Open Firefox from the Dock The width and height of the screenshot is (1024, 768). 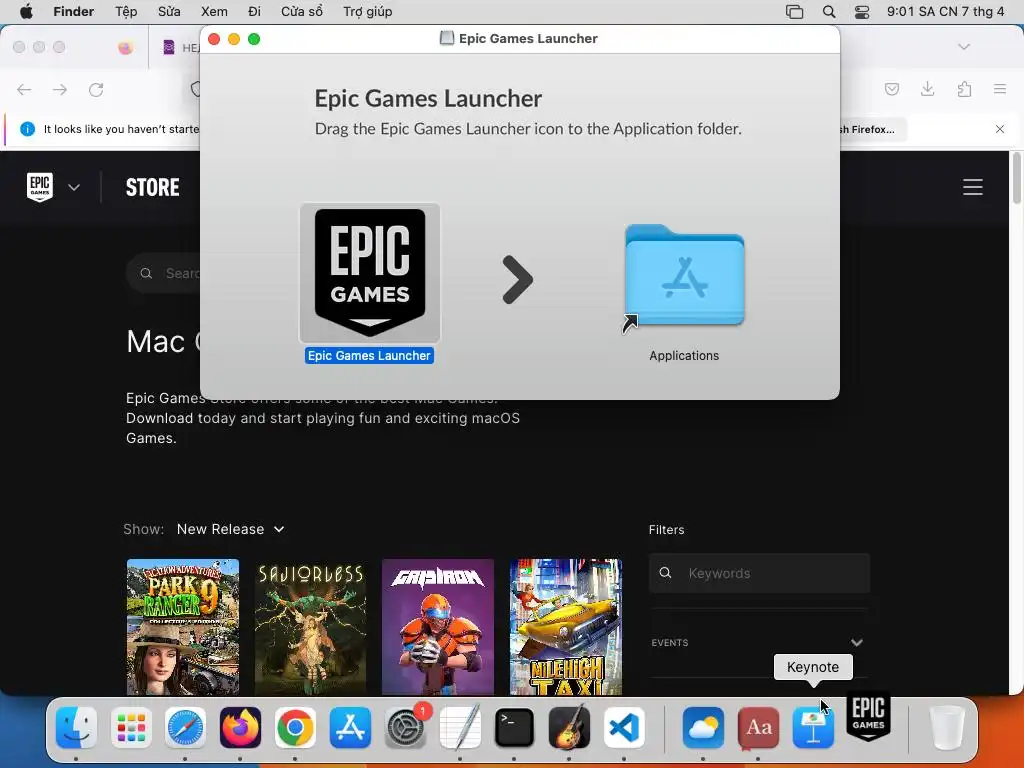pos(240,728)
